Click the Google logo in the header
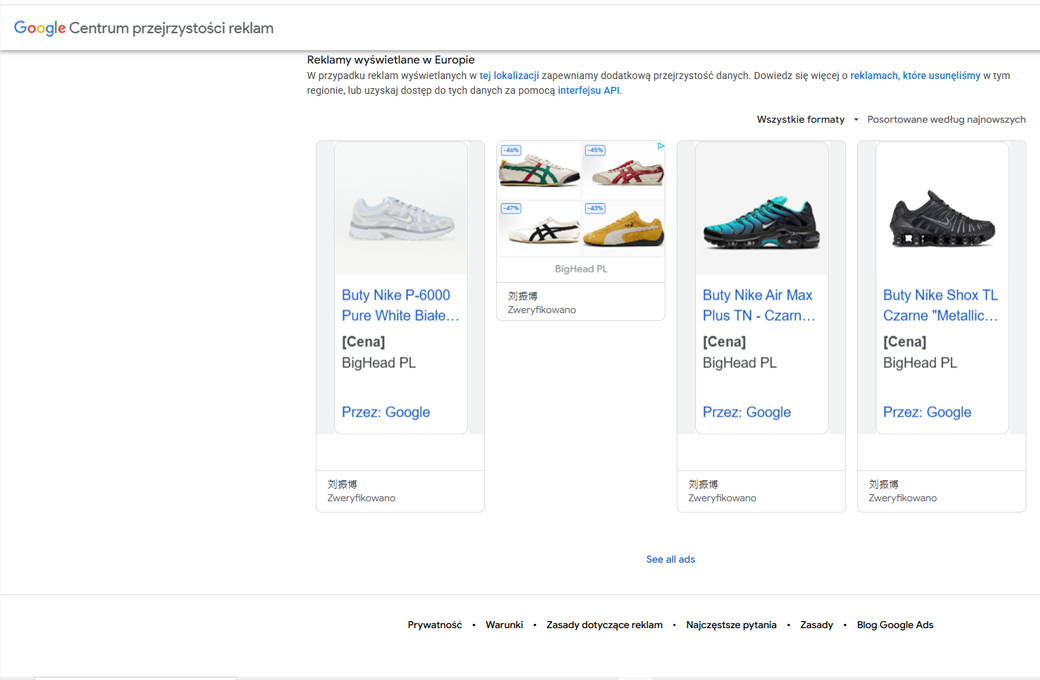 pos(40,28)
